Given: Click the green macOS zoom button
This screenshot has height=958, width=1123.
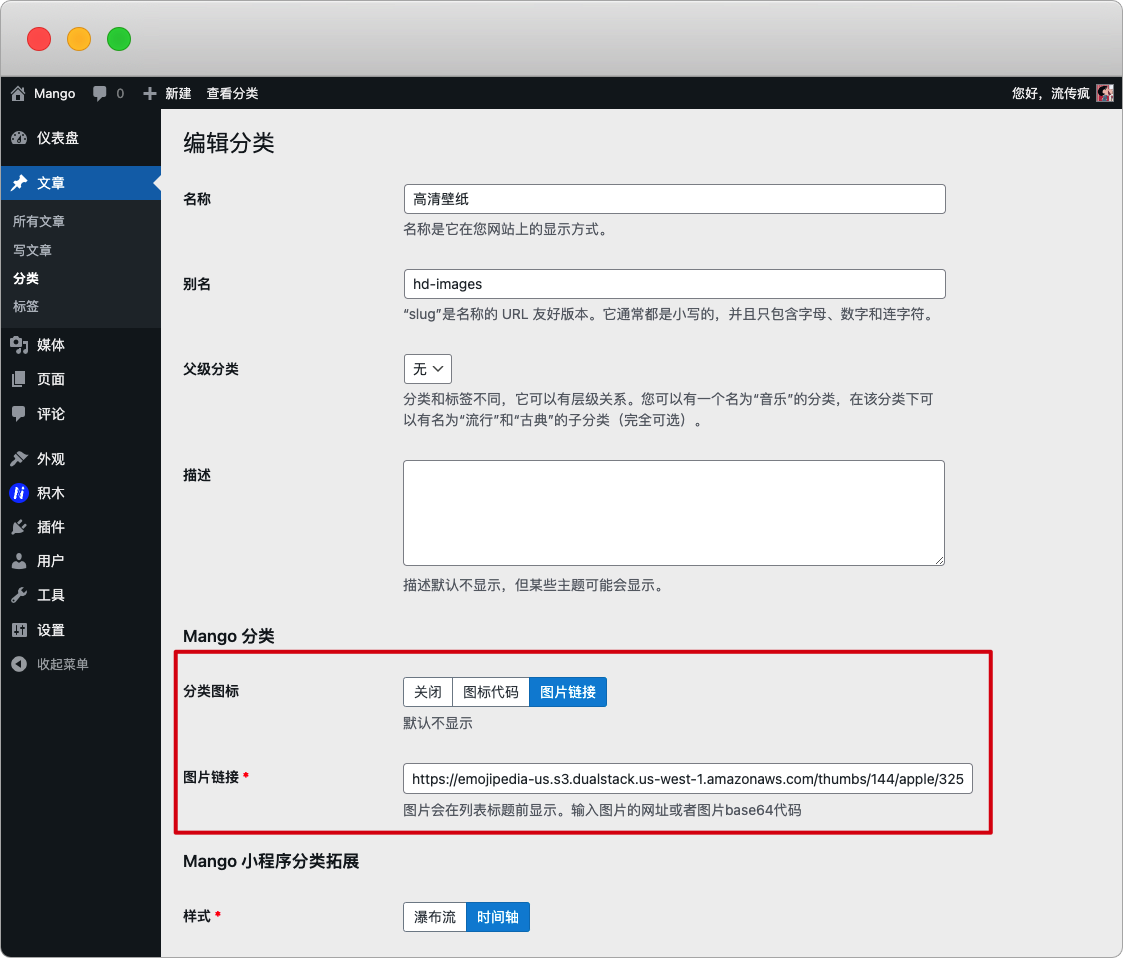Looking at the screenshot, I should point(119,39).
